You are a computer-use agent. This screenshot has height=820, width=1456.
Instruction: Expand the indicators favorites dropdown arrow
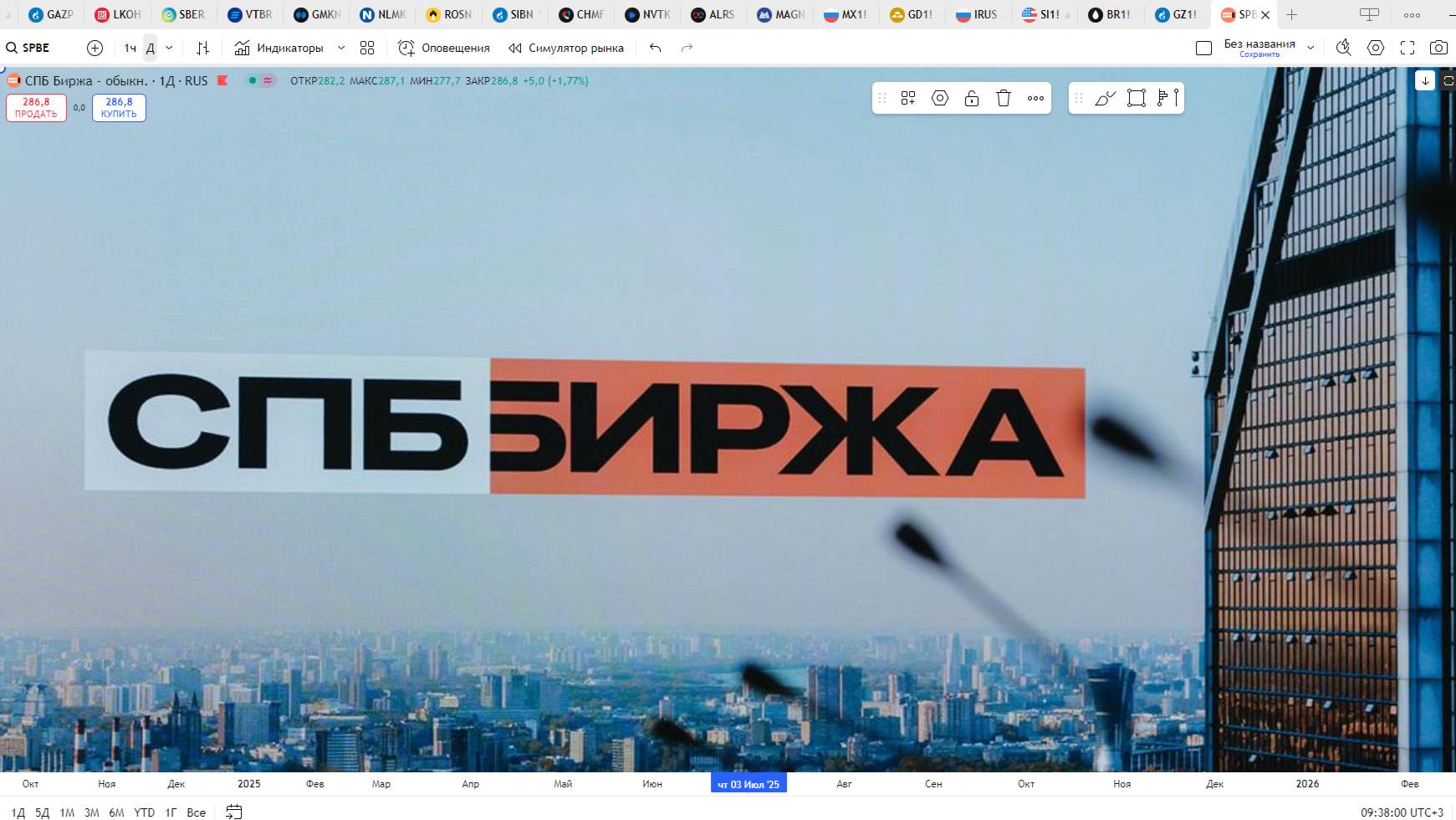point(341,48)
